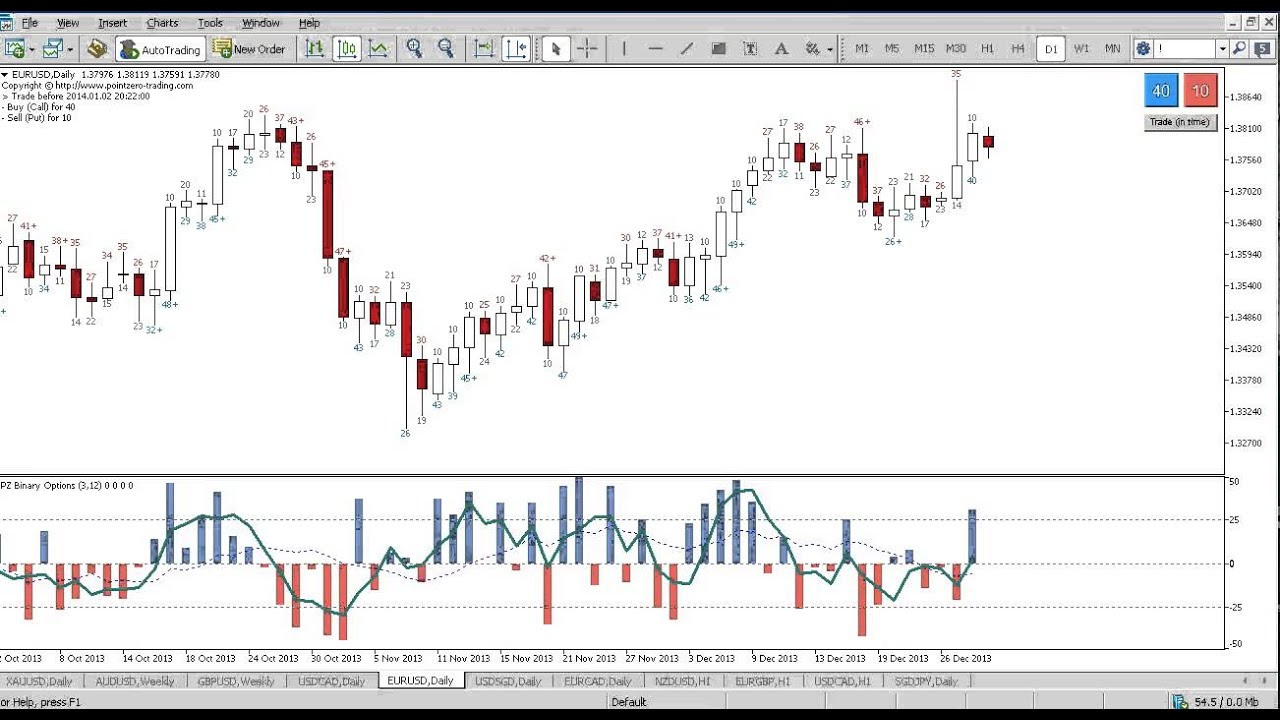This screenshot has width=1280, height=720.
Task: Click the arrows/symbols drawing tool
Action: click(x=812, y=48)
